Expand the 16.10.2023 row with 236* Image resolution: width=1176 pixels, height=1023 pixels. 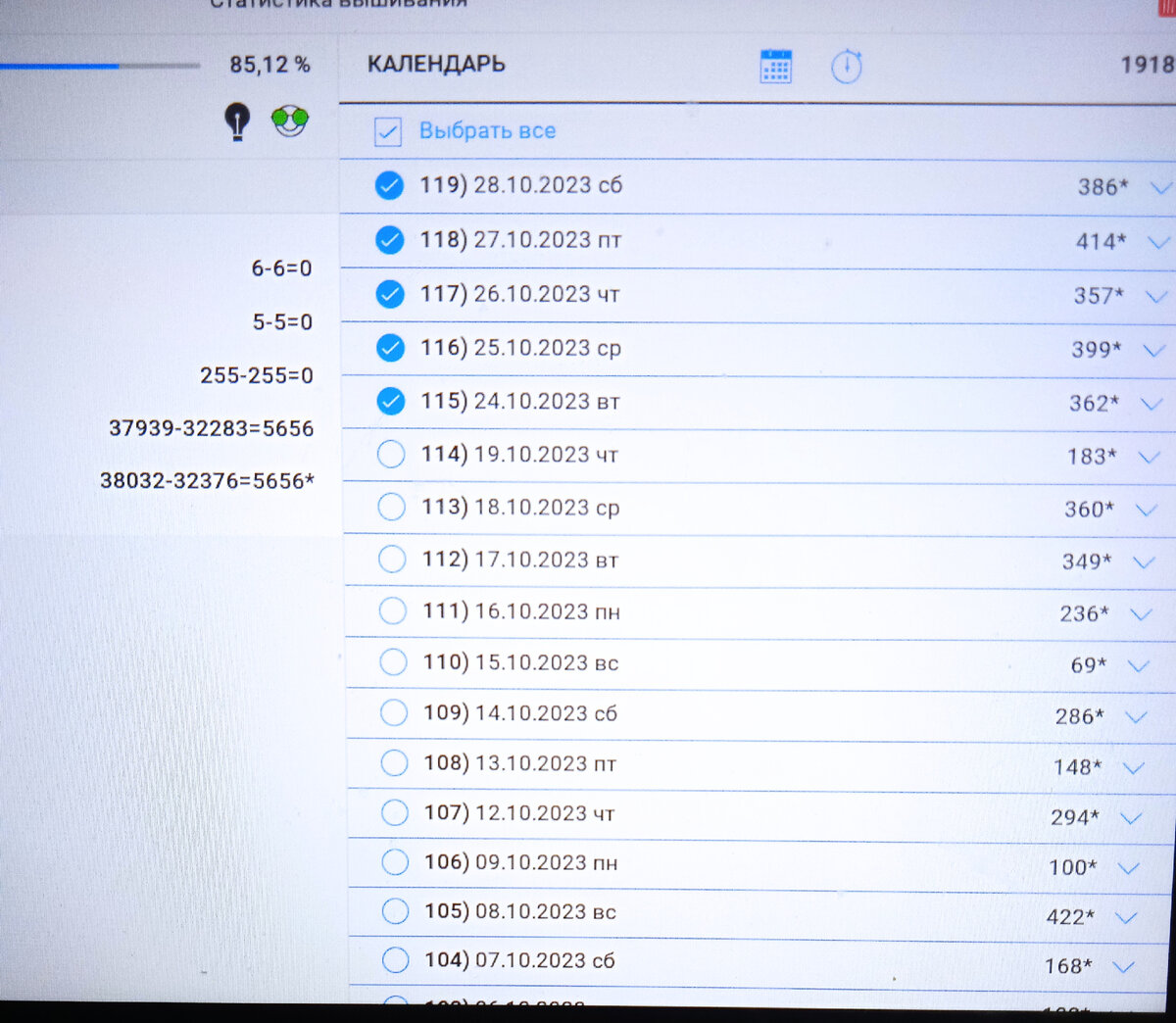point(1141,614)
